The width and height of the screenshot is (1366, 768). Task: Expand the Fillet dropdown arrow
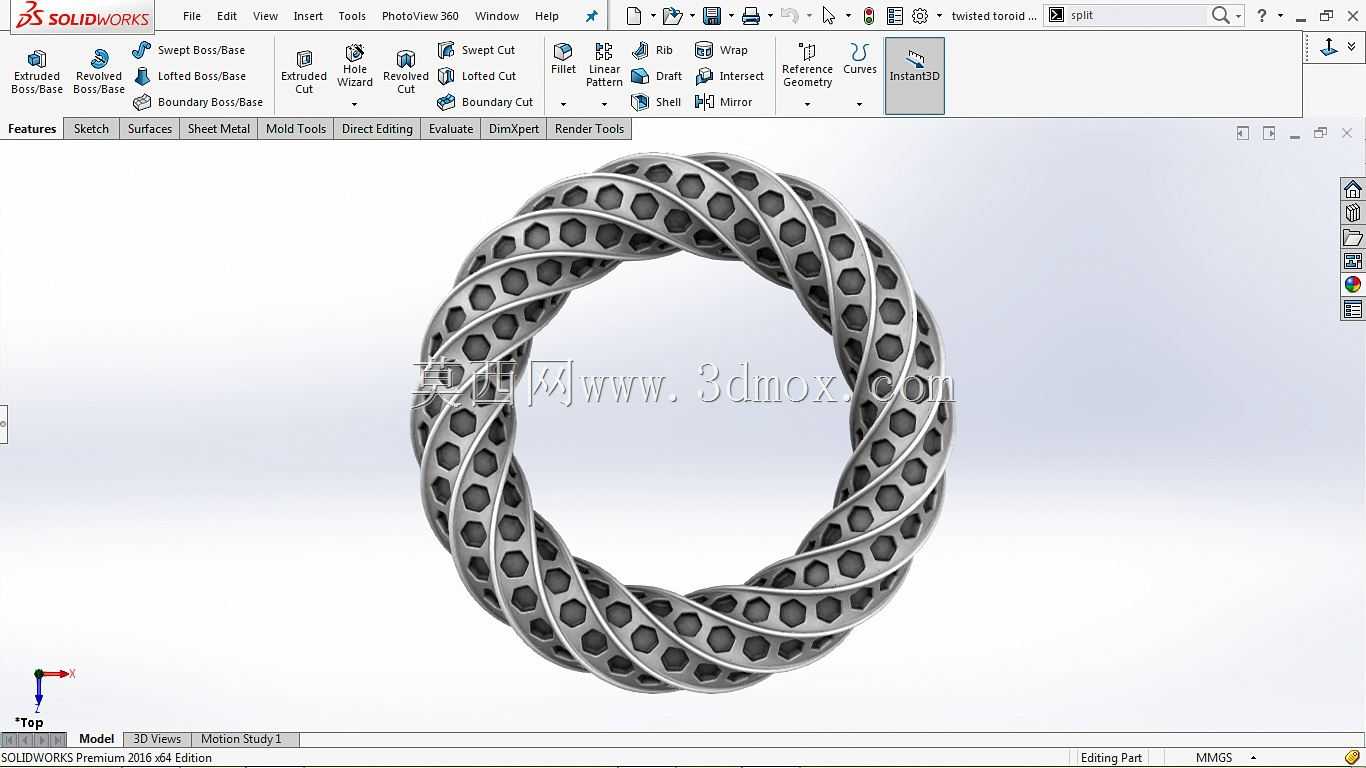563,104
